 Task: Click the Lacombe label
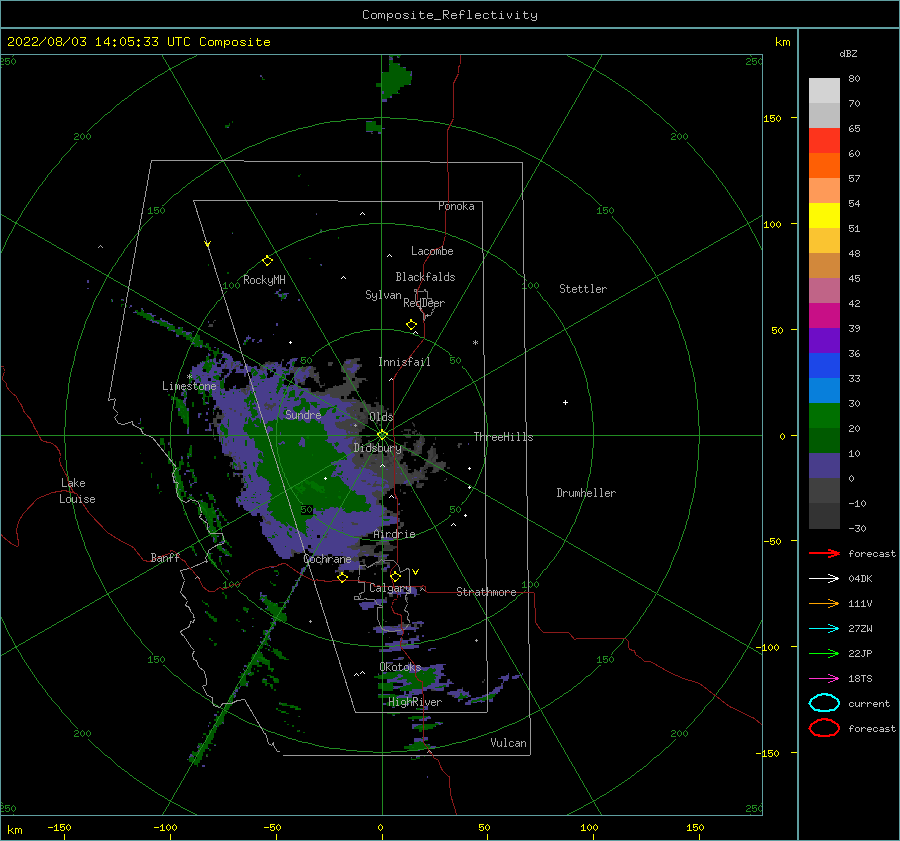tap(432, 251)
